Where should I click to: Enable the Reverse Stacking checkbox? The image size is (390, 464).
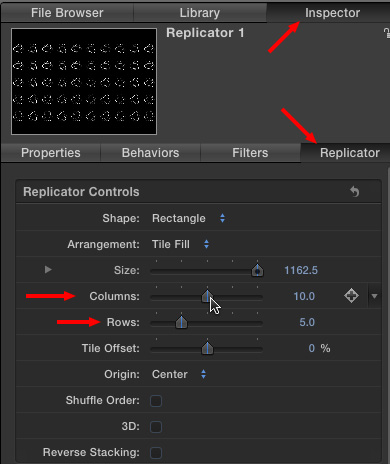tap(156, 453)
